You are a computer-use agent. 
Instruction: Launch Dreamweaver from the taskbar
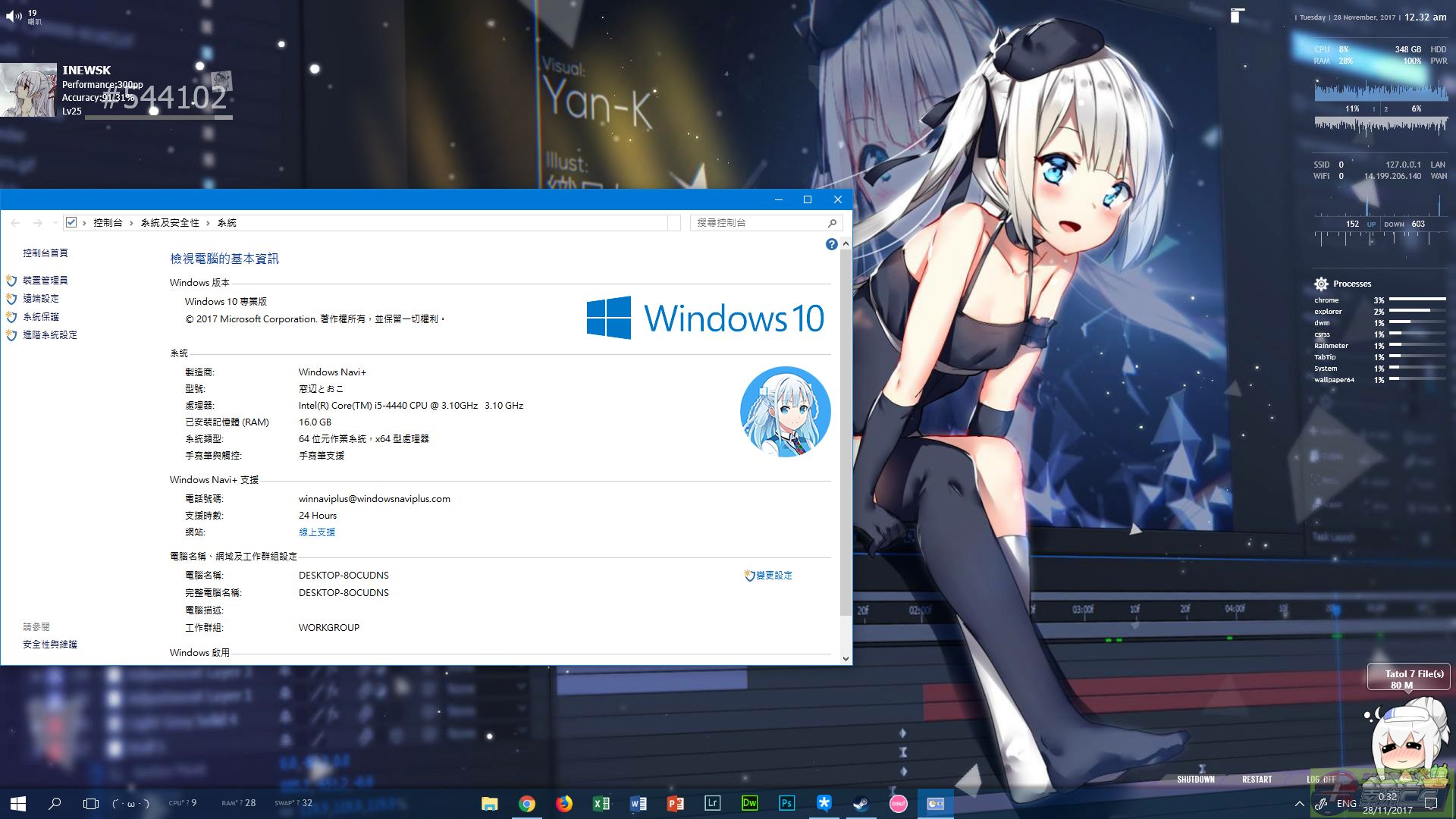749,804
